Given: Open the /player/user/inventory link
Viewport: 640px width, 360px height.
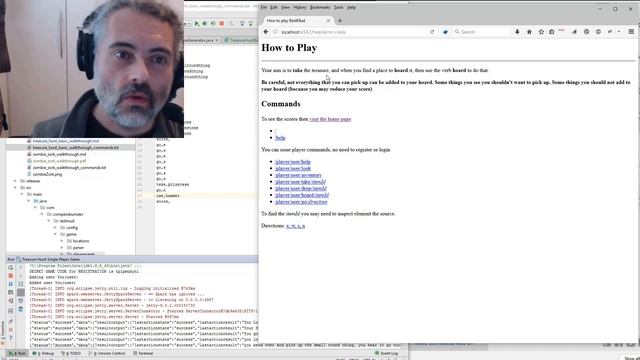Looking at the screenshot, I should point(298,175).
